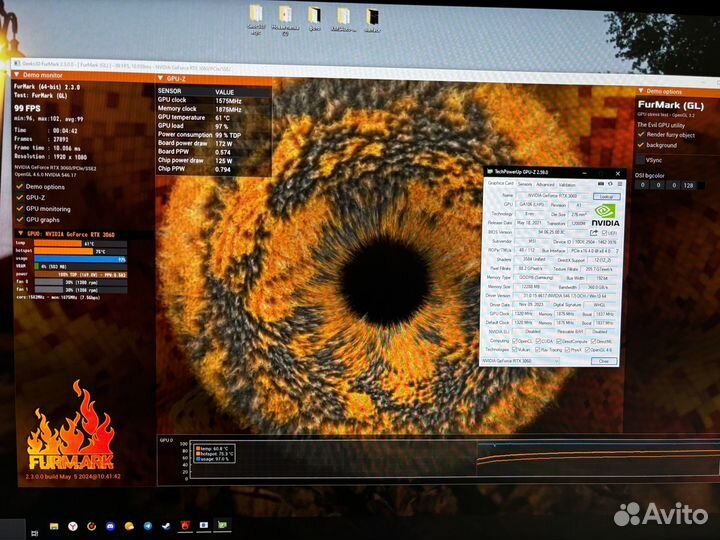
Task: Toggle the GPU-Z checkbox in Demo monitor
Action: [x=20, y=197]
